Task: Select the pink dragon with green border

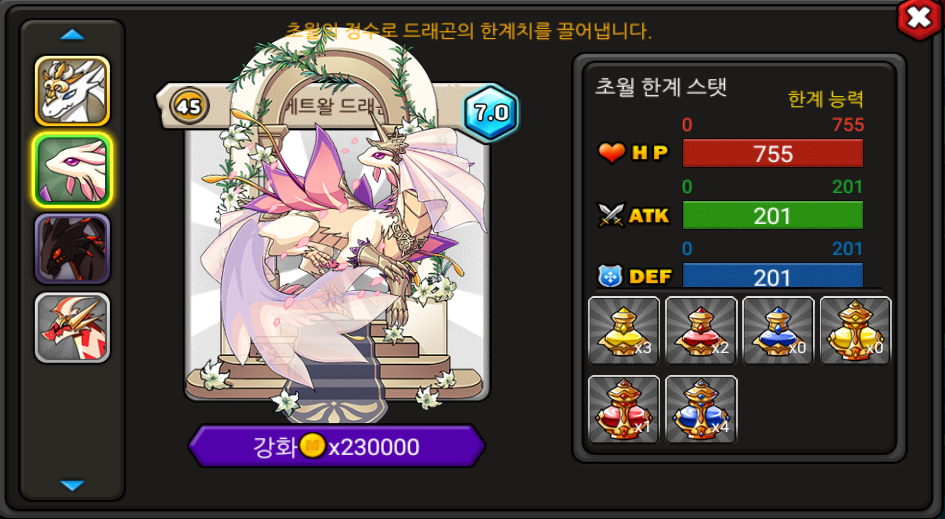Action: [72, 170]
